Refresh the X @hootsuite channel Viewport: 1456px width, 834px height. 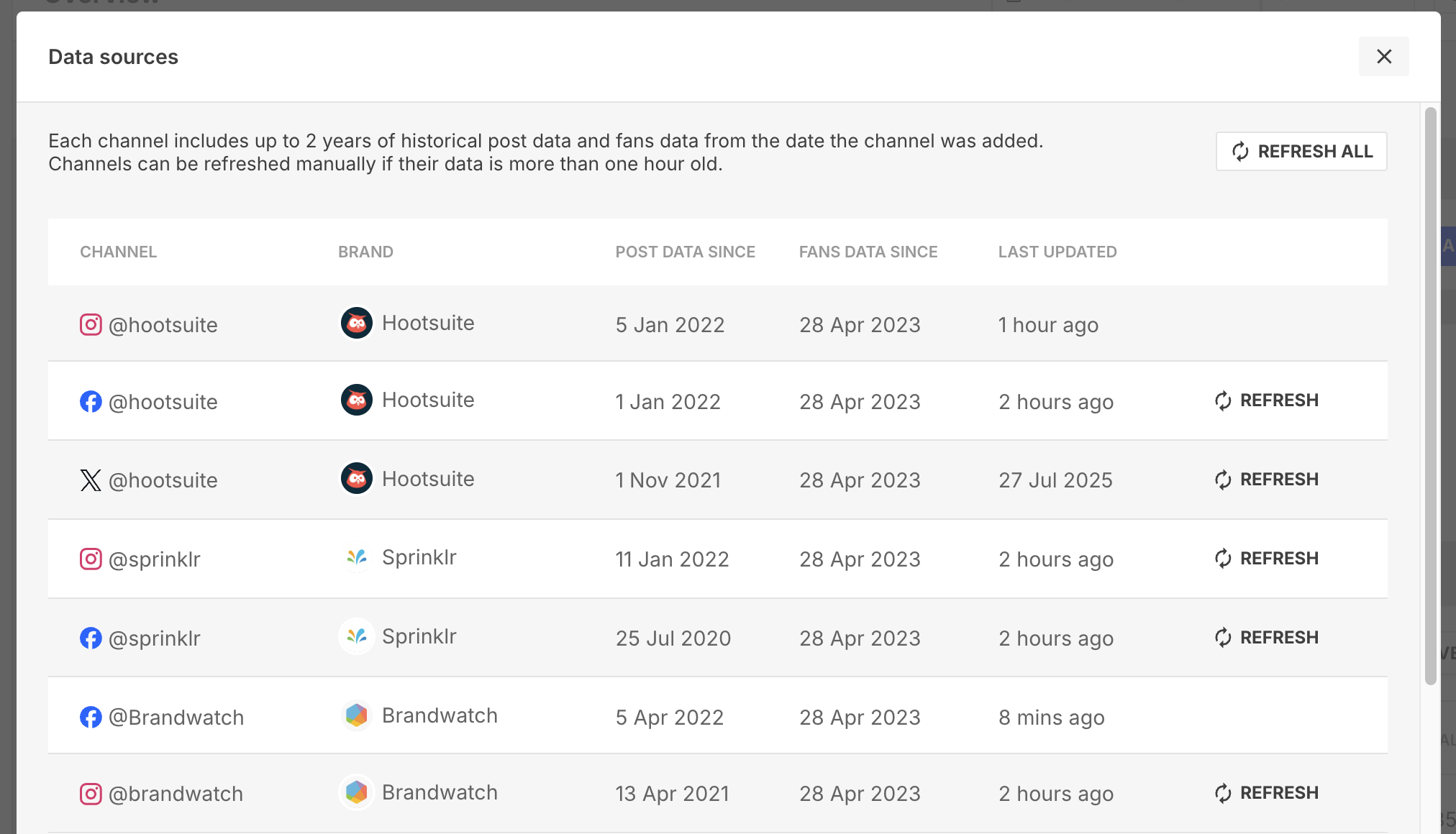[x=1266, y=480]
